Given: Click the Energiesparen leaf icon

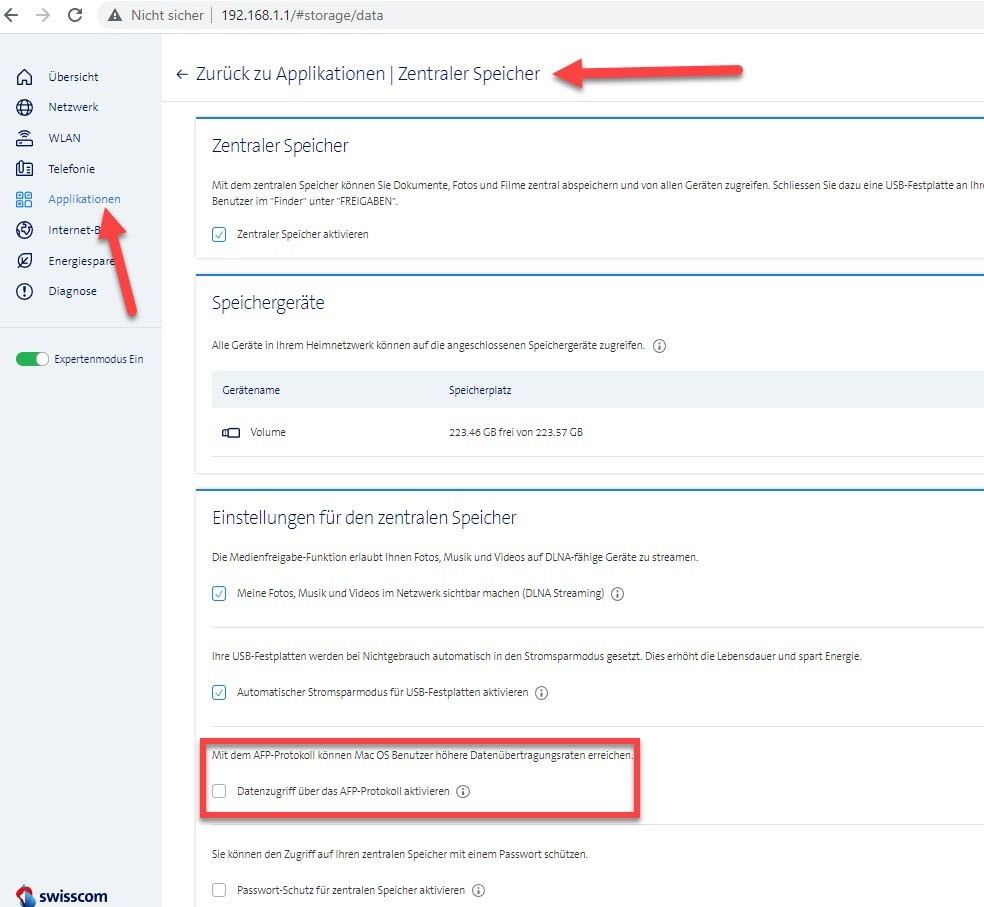Looking at the screenshot, I should [x=25, y=261].
